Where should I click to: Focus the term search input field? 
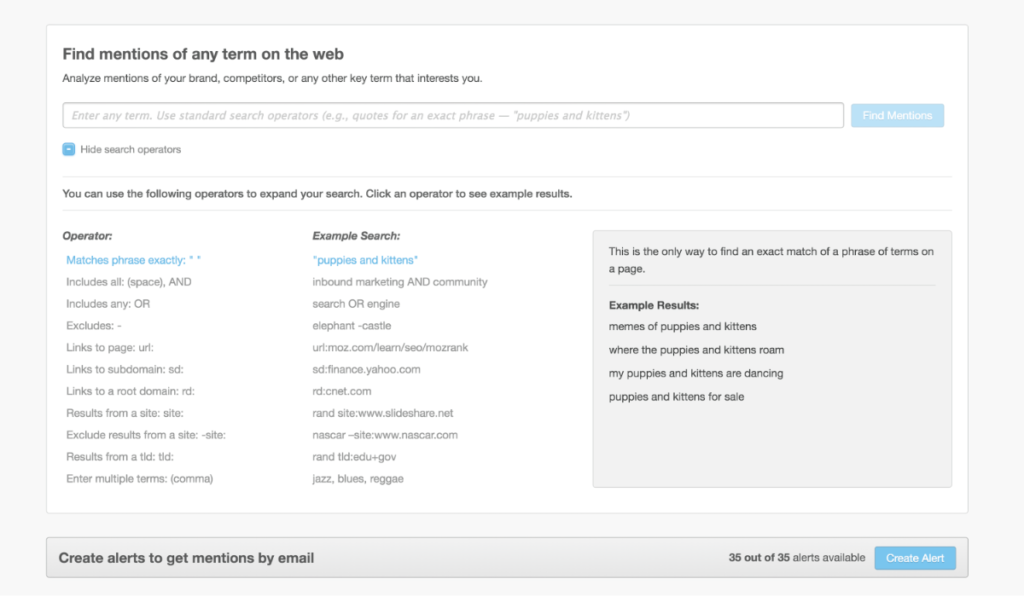(x=453, y=116)
